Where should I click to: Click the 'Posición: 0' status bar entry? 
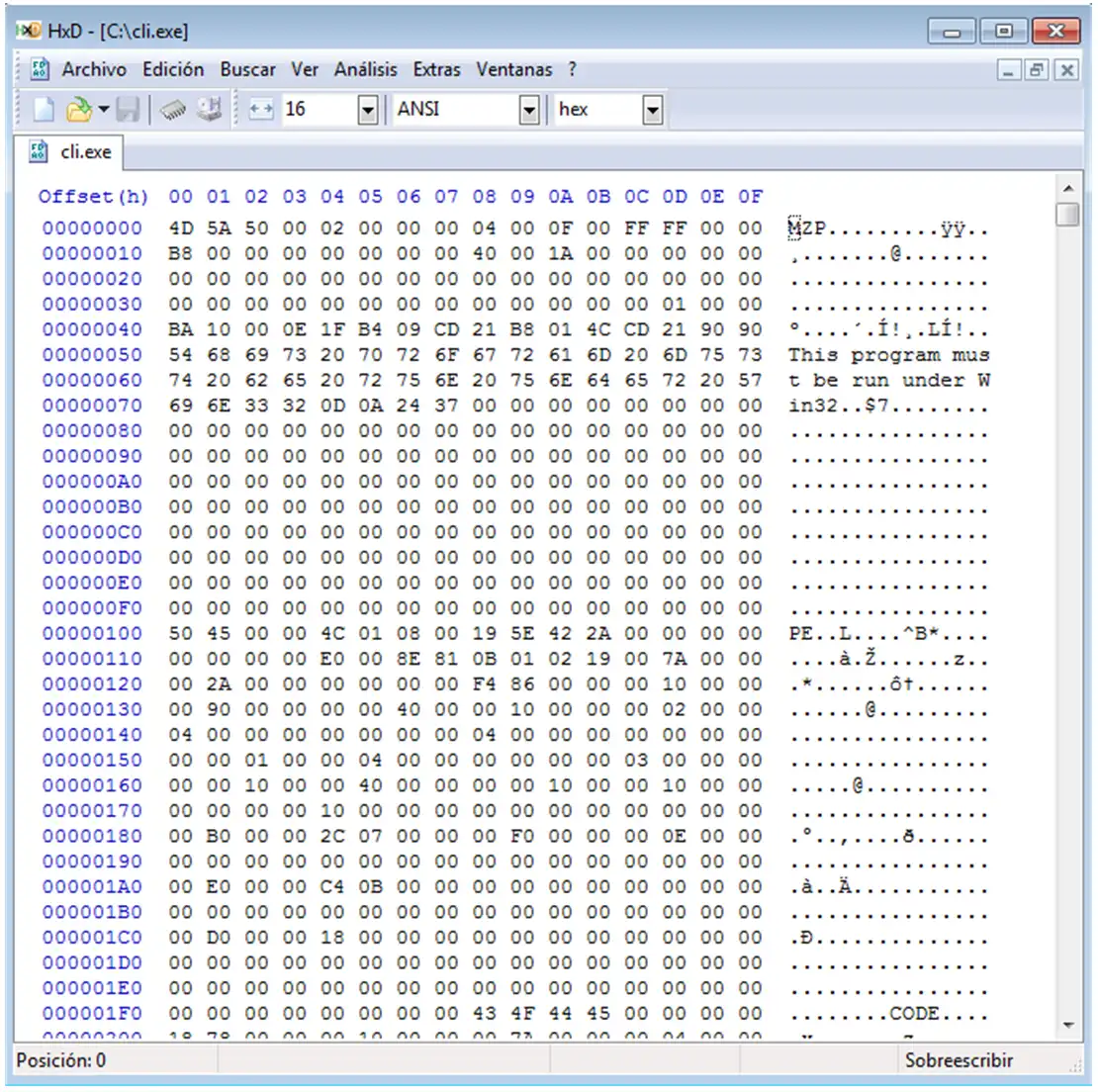[61, 1059]
